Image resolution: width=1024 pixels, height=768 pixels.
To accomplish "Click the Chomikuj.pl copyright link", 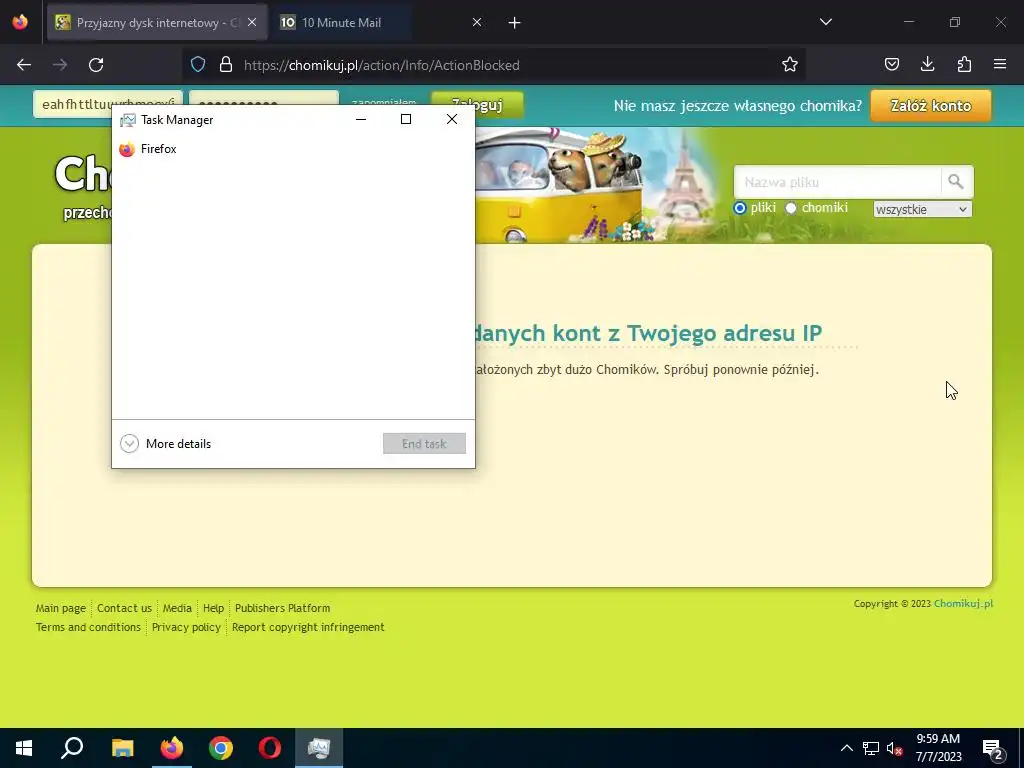I will coord(963,603).
